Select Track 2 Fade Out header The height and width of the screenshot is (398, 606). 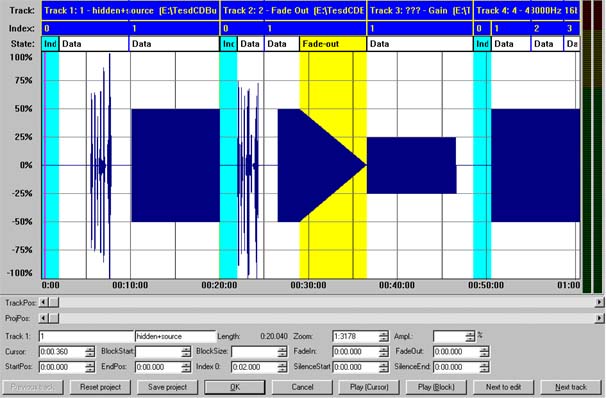(x=293, y=10)
